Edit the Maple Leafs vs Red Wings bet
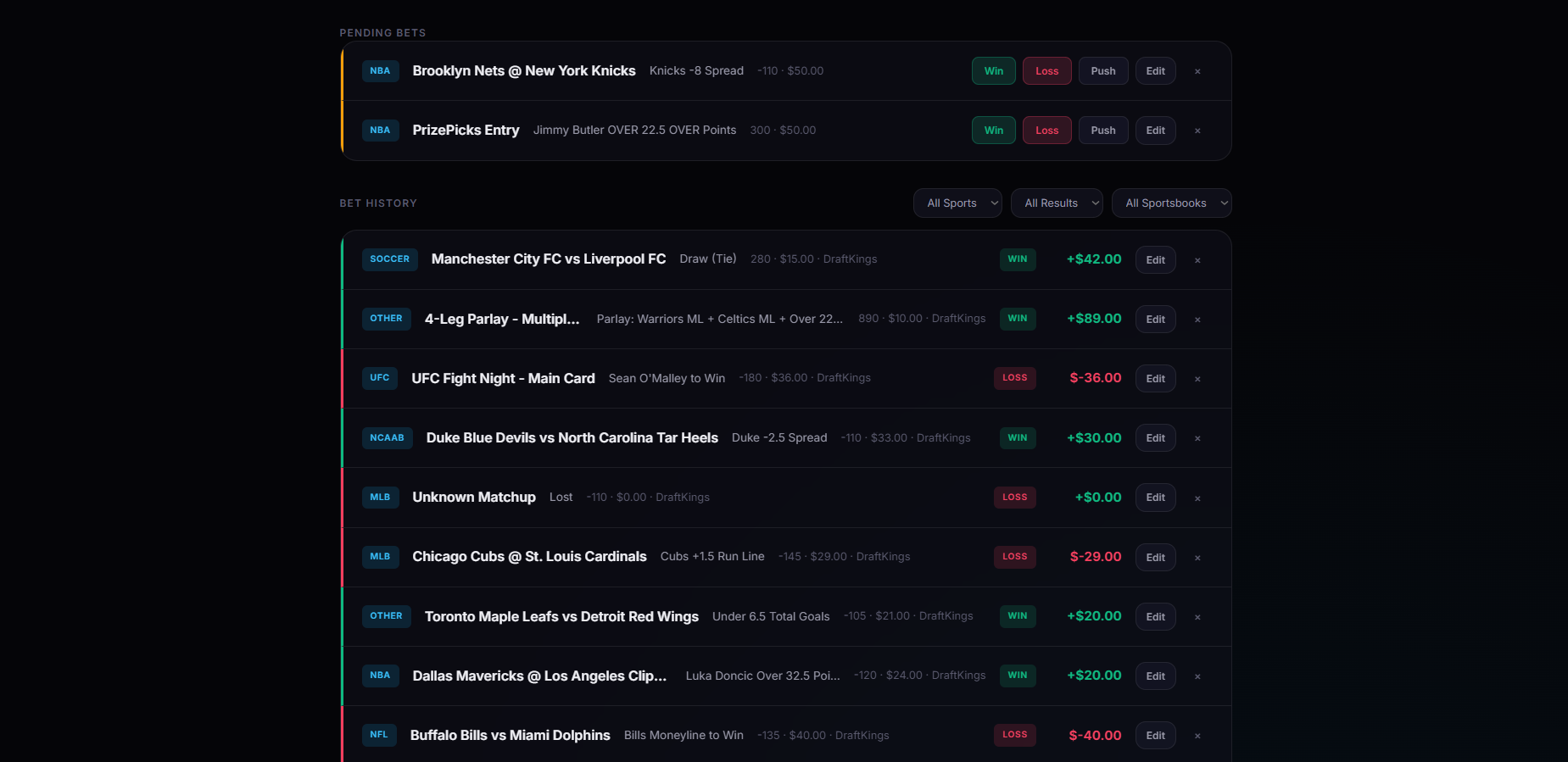This screenshot has height=762, width=1568. [x=1156, y=617]
